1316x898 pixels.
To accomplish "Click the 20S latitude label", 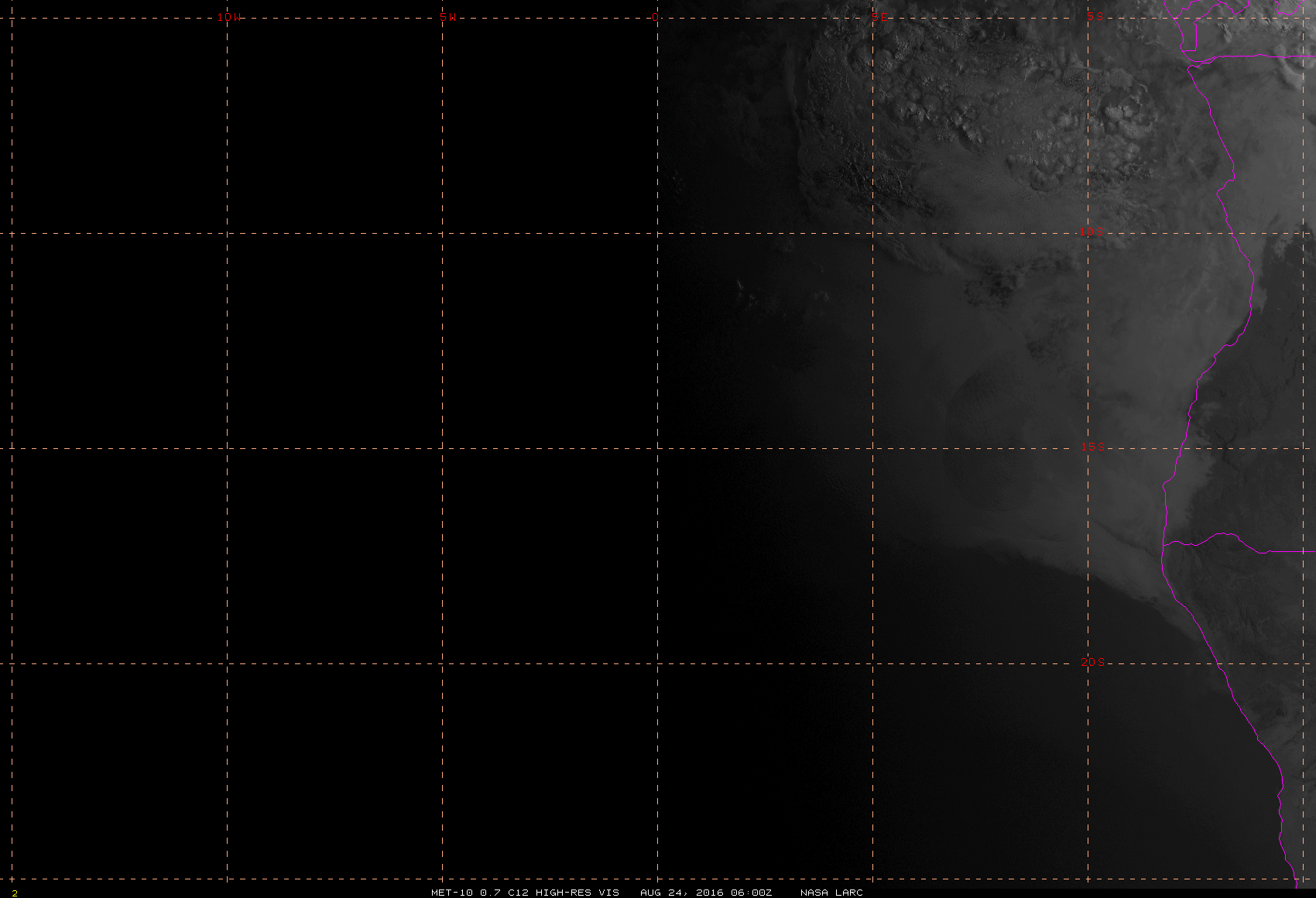I will [x=1092, y=662].
